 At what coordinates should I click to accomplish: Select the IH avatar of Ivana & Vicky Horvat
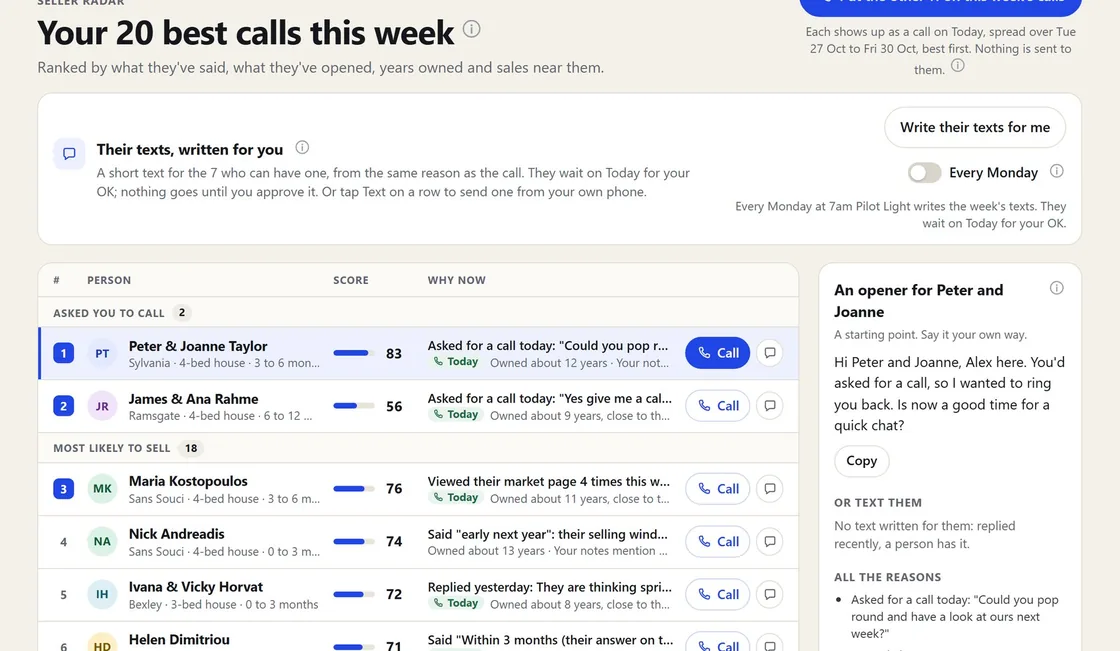[102, 595]
